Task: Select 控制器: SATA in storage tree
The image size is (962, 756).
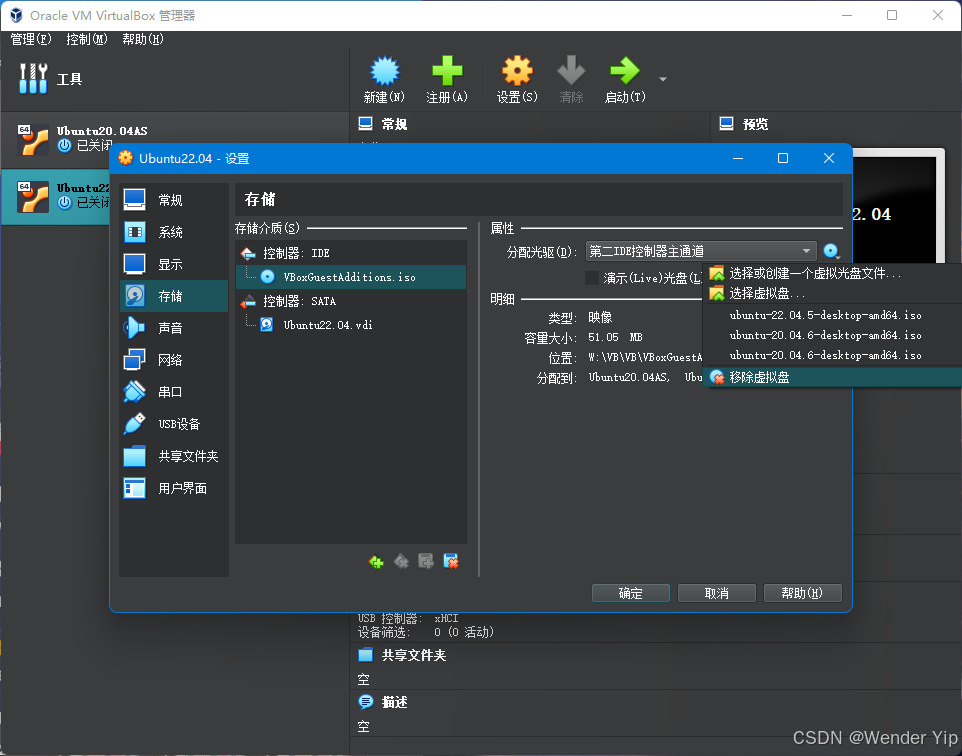Action: point(350,301)
